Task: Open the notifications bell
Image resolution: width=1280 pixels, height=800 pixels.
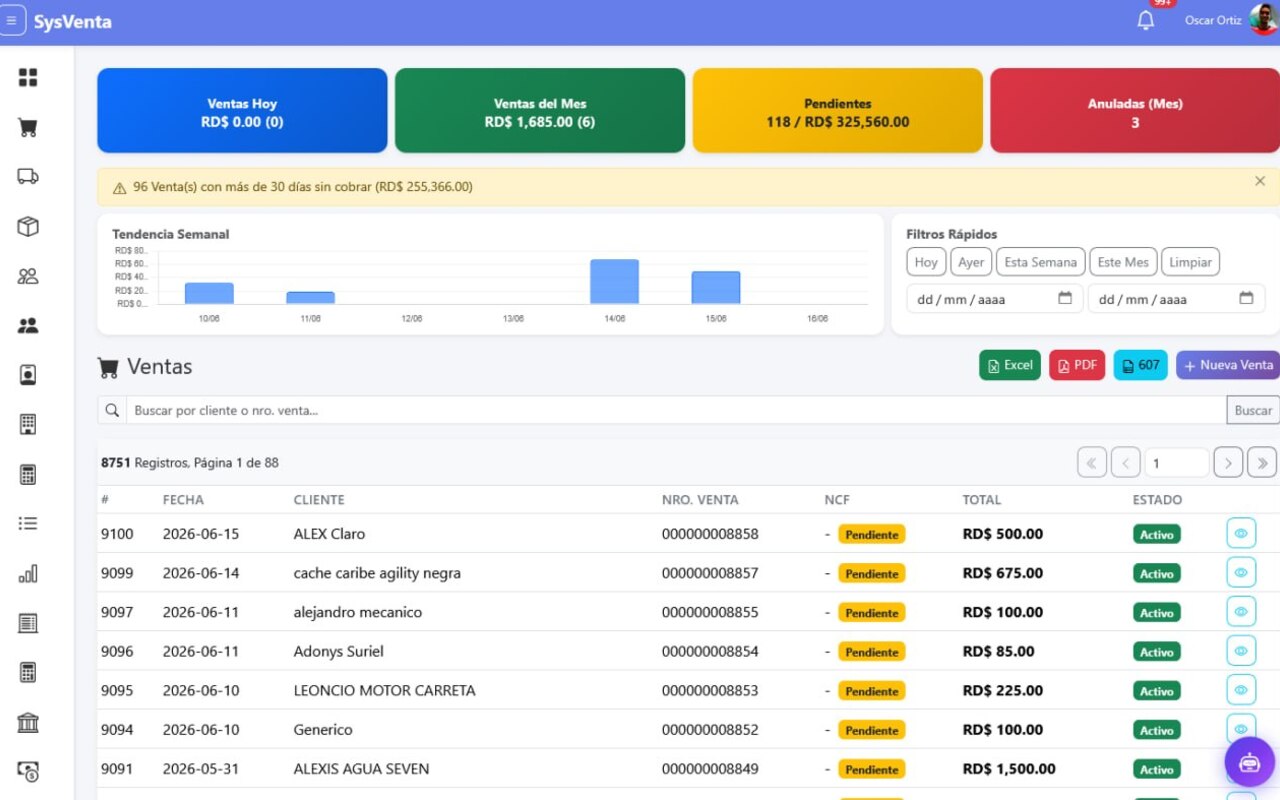Action: [1146, 20]
